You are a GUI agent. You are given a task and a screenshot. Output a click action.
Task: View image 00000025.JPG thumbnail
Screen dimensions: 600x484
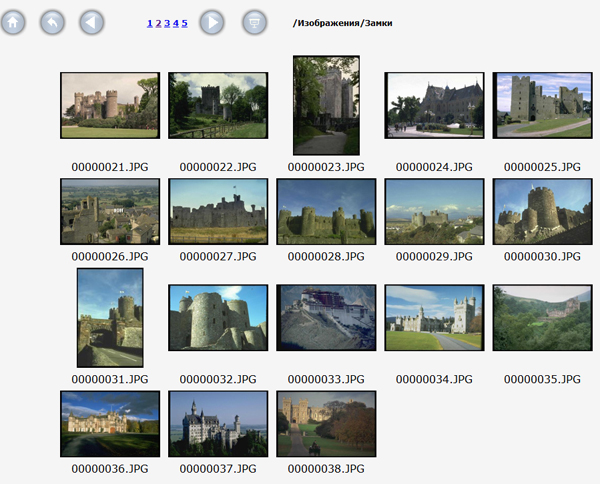click(x=542, y=105)
